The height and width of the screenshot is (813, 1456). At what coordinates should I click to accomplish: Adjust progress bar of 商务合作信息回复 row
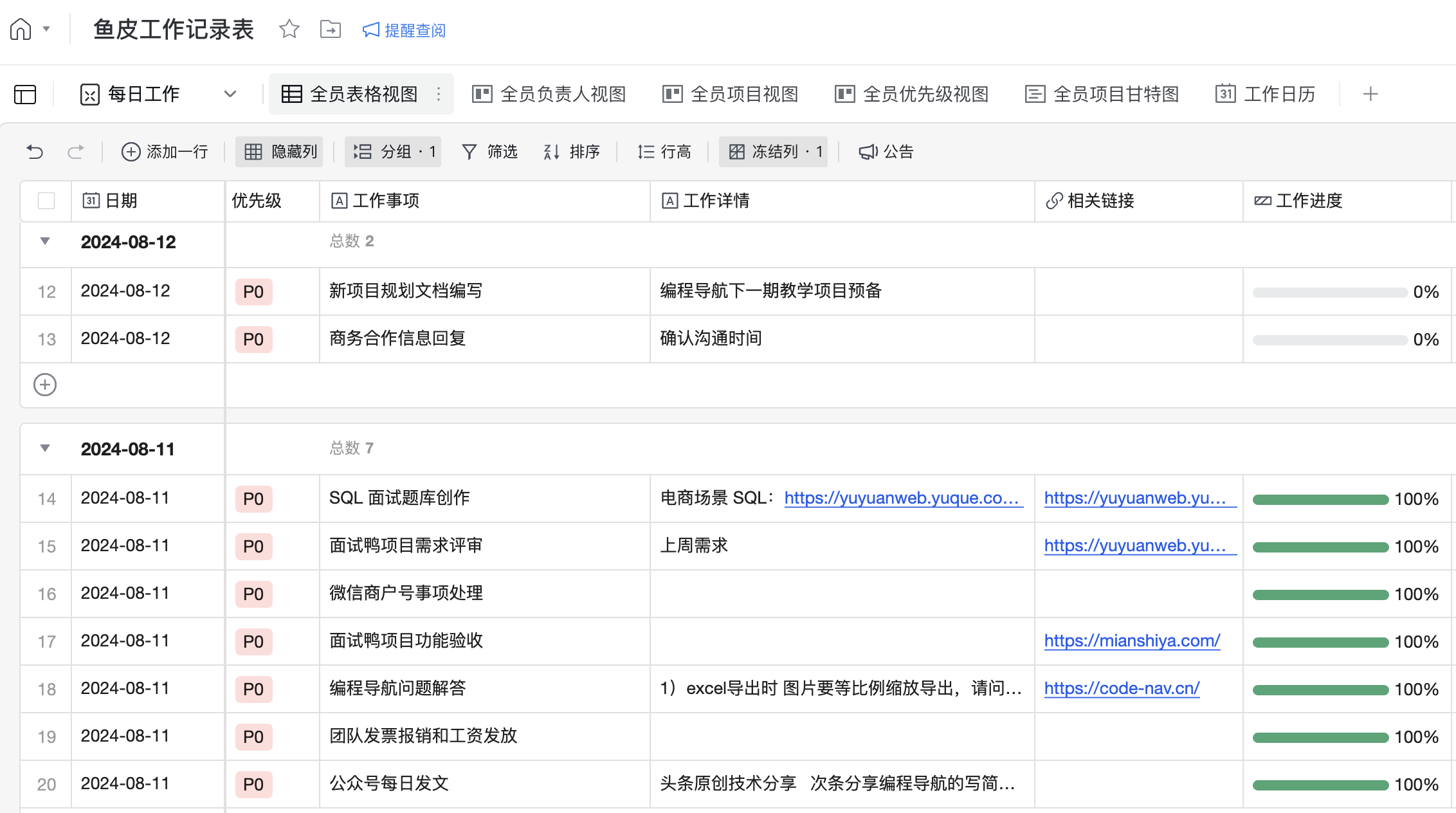point(1330,340)
